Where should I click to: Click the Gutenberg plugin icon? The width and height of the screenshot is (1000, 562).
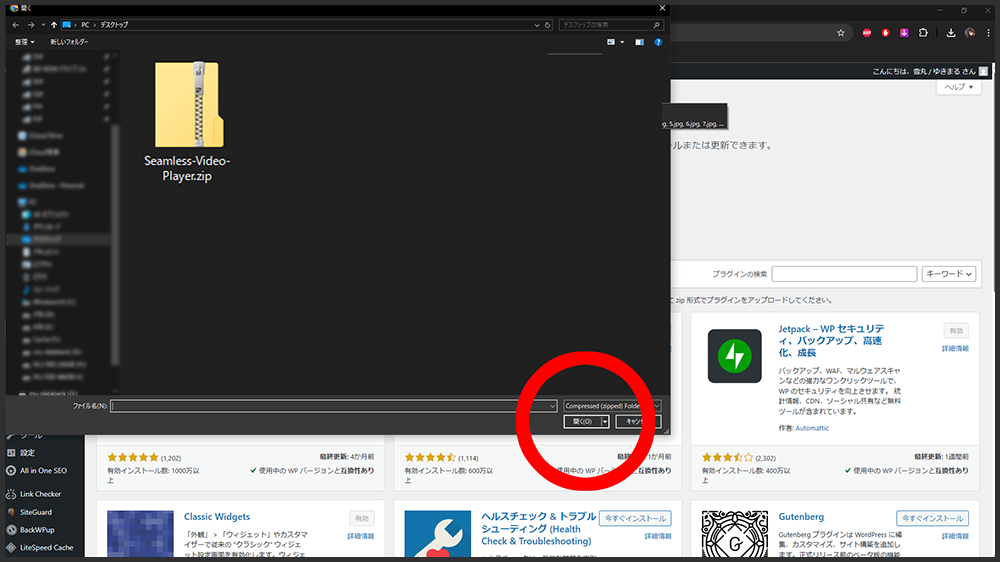point(735,535)
